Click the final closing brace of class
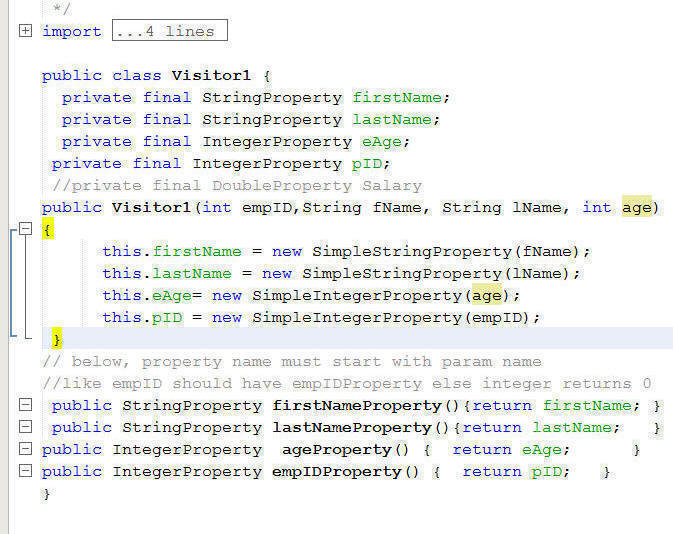673x534 pixels. (x=46, y=494)
